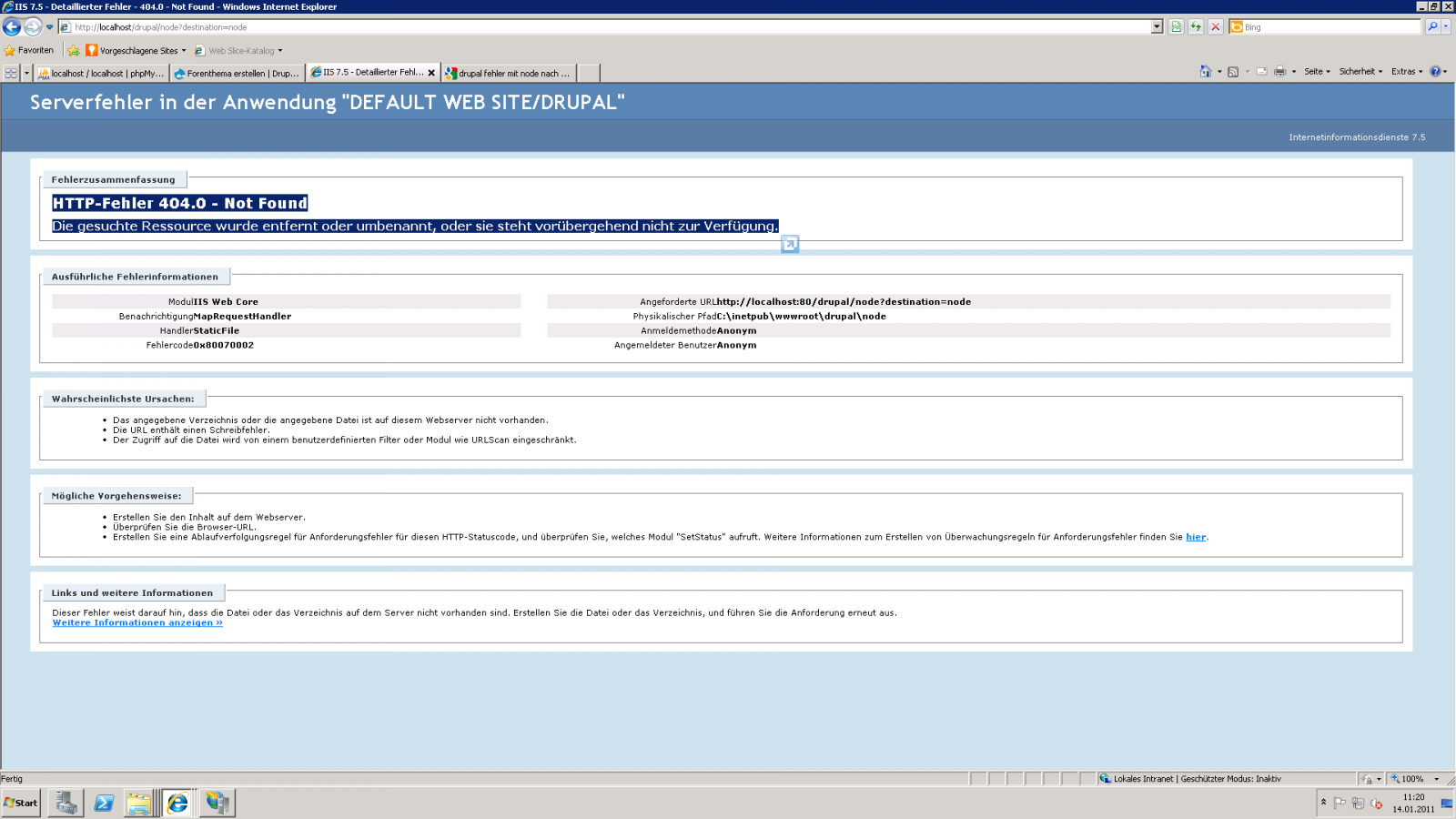Click the Print icon in command bar
Screen dimensions: 1456x819
tap(1279, 72)
